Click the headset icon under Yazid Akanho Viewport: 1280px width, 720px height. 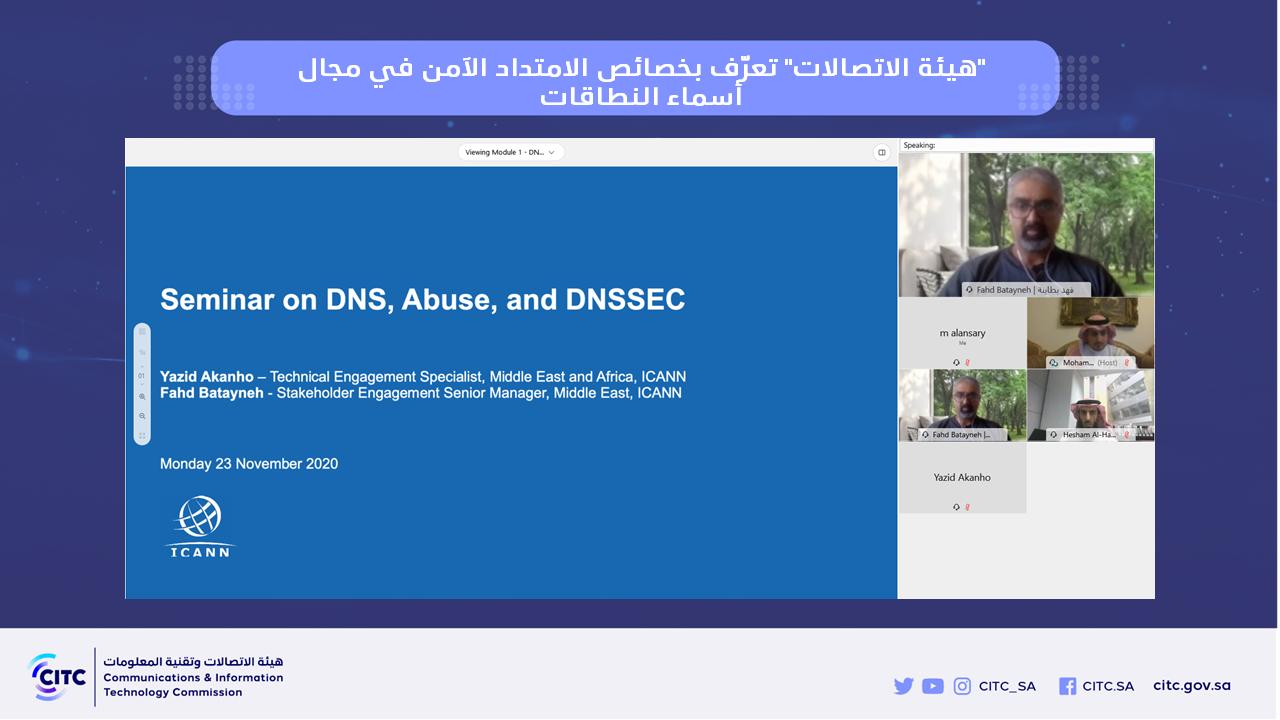tap(956, 507)
